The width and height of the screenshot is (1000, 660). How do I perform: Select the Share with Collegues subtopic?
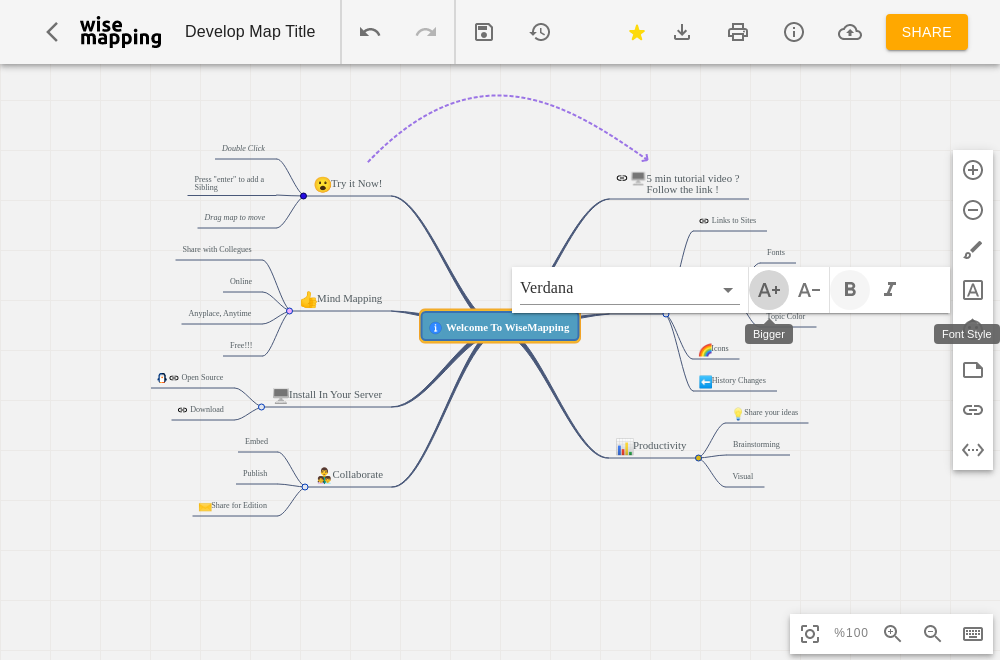[x=217, y=249]
